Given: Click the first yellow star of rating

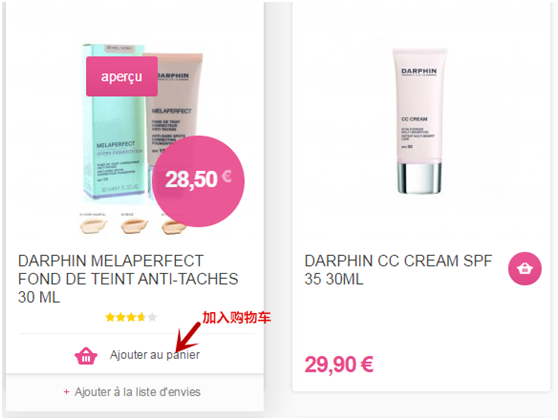Looking at the screenshot, I should pyautogui.click(x=110, y=317).
